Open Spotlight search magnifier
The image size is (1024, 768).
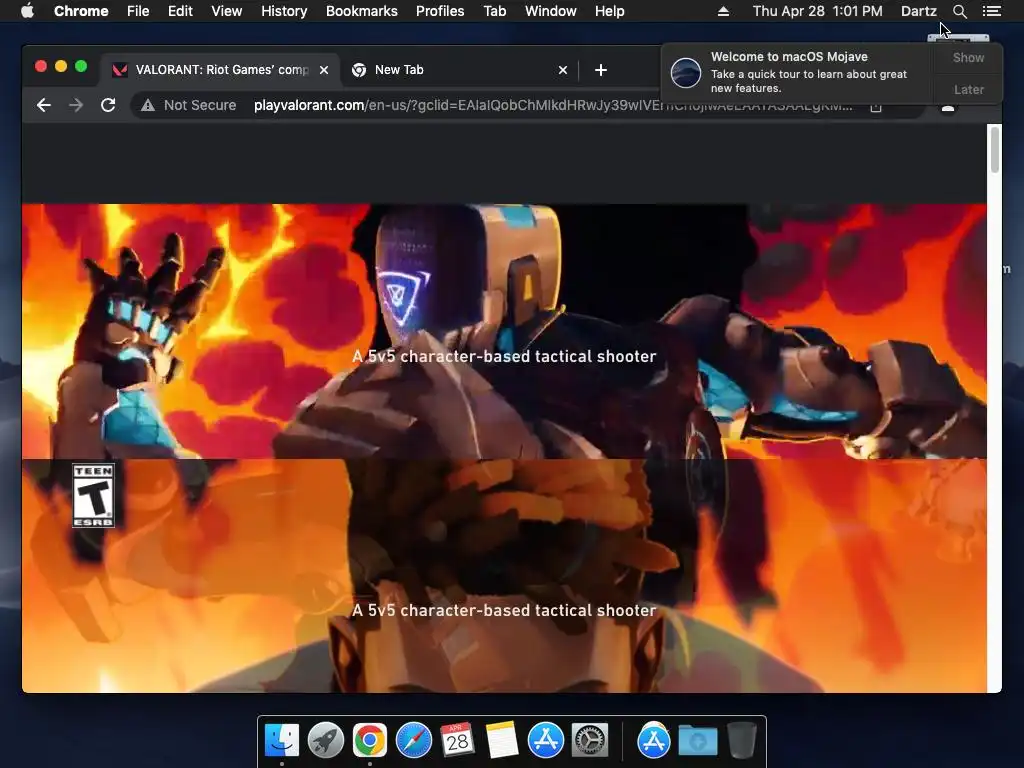coord(959,11)
